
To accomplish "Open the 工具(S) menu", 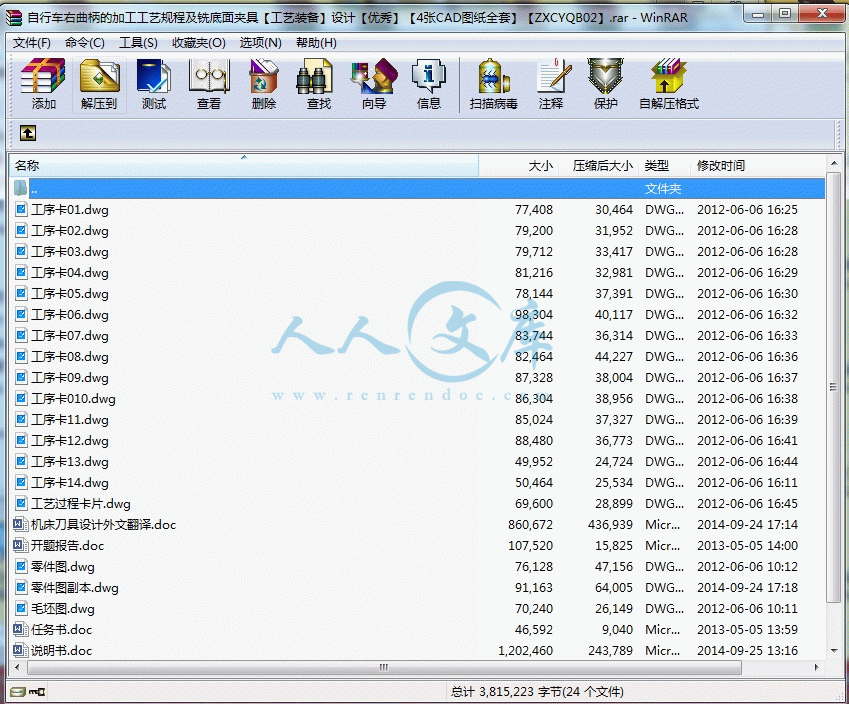I will [x=138, y=43].
